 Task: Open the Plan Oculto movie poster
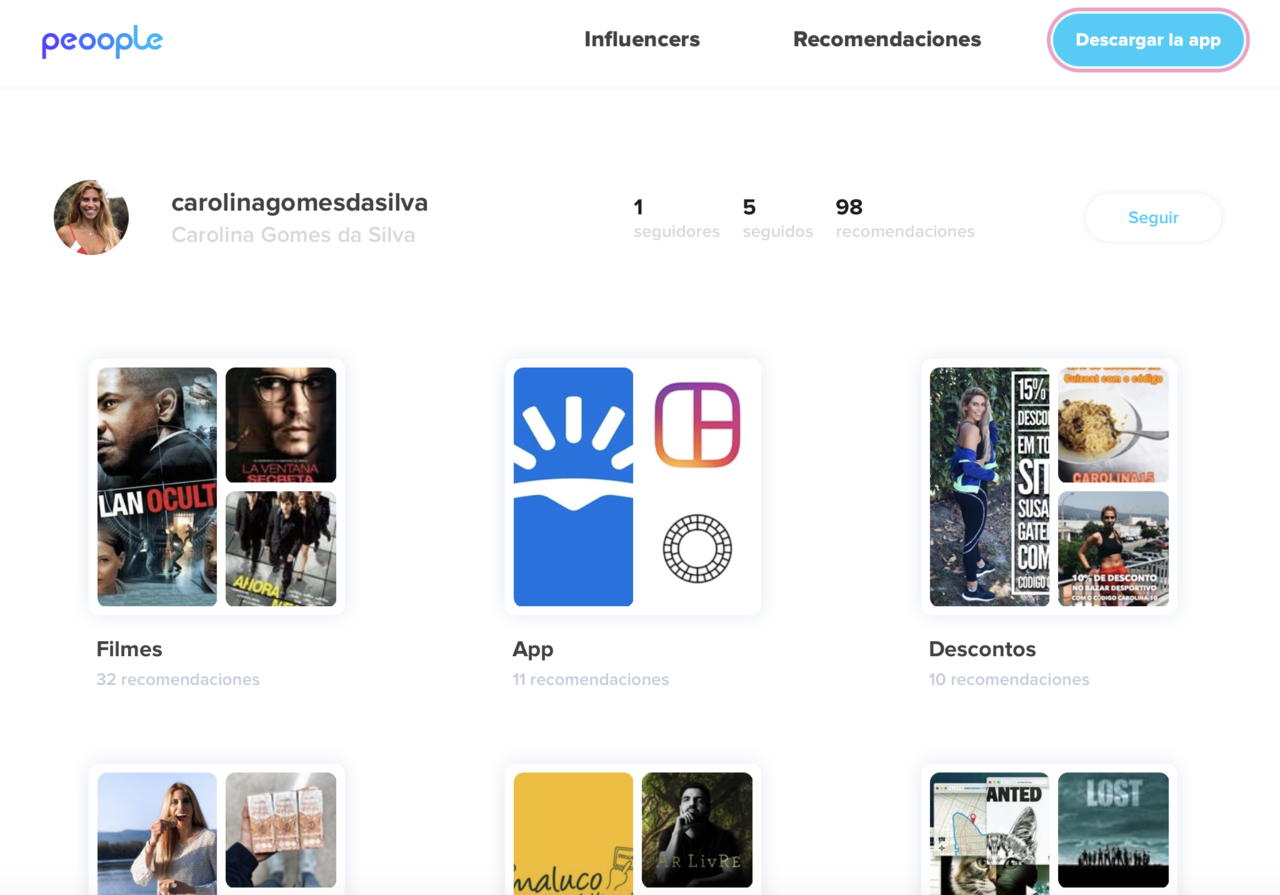(x=157, y=486)
